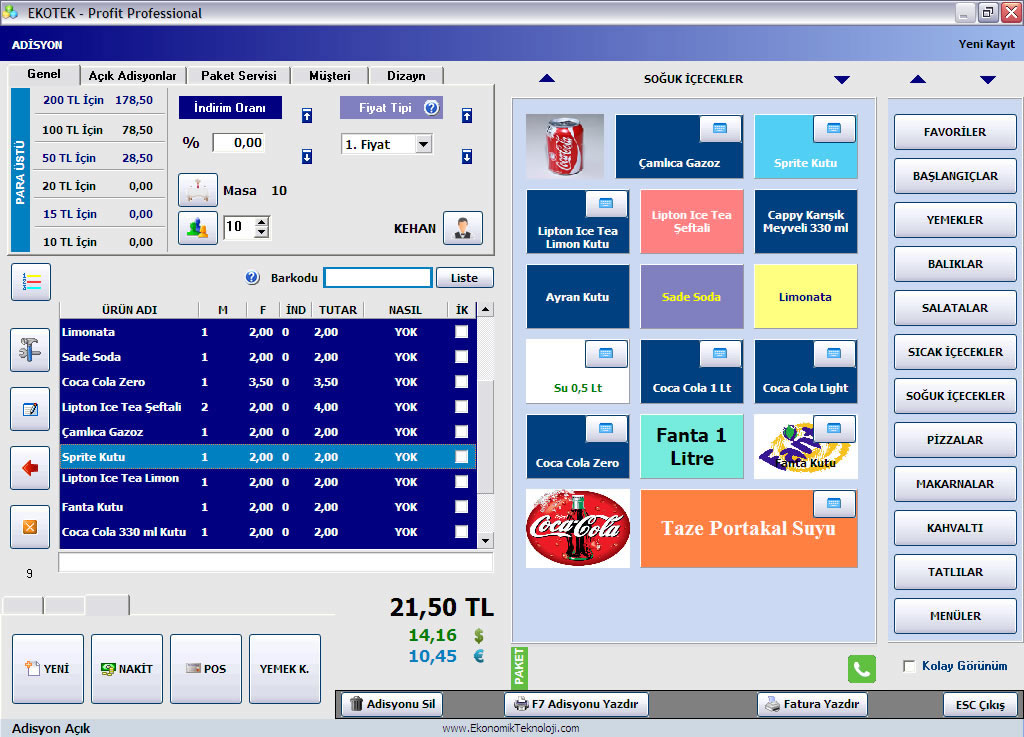This screenshot has width=1024, height=737.
Task: Open waiter selection icon next to KEHAN
Action: (x=463, y=228)
